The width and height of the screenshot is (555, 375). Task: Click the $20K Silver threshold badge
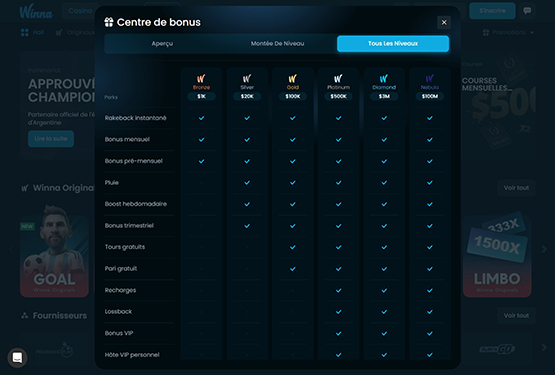[247, 96]
